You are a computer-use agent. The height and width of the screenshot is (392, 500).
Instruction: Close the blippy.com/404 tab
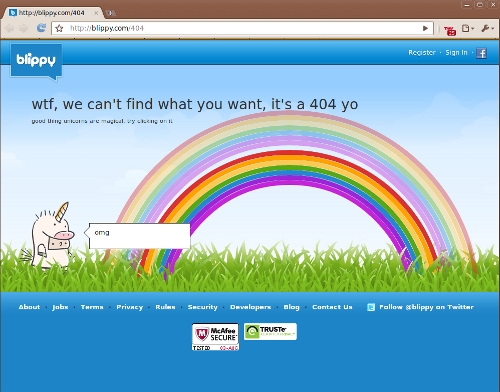point(96,13)
